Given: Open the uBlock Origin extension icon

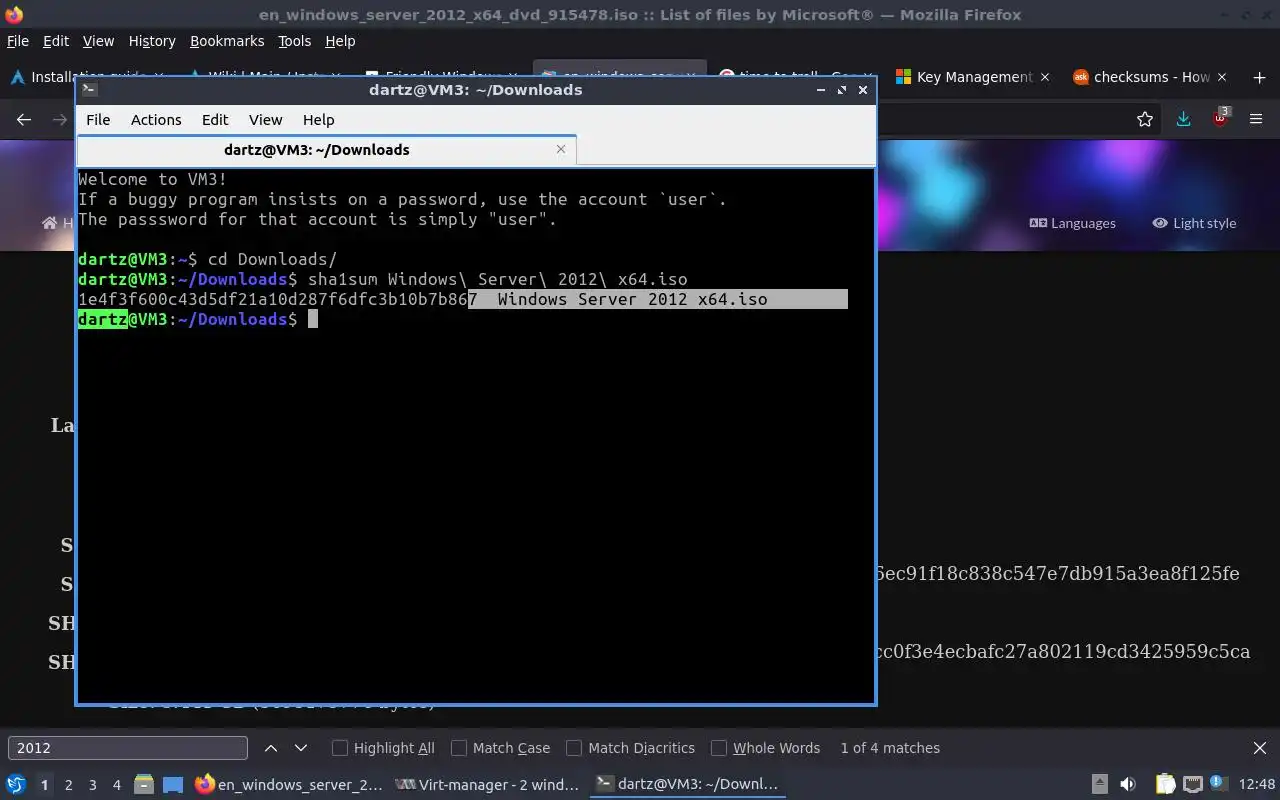Looking at the screenshot, I should point(1221,118).
